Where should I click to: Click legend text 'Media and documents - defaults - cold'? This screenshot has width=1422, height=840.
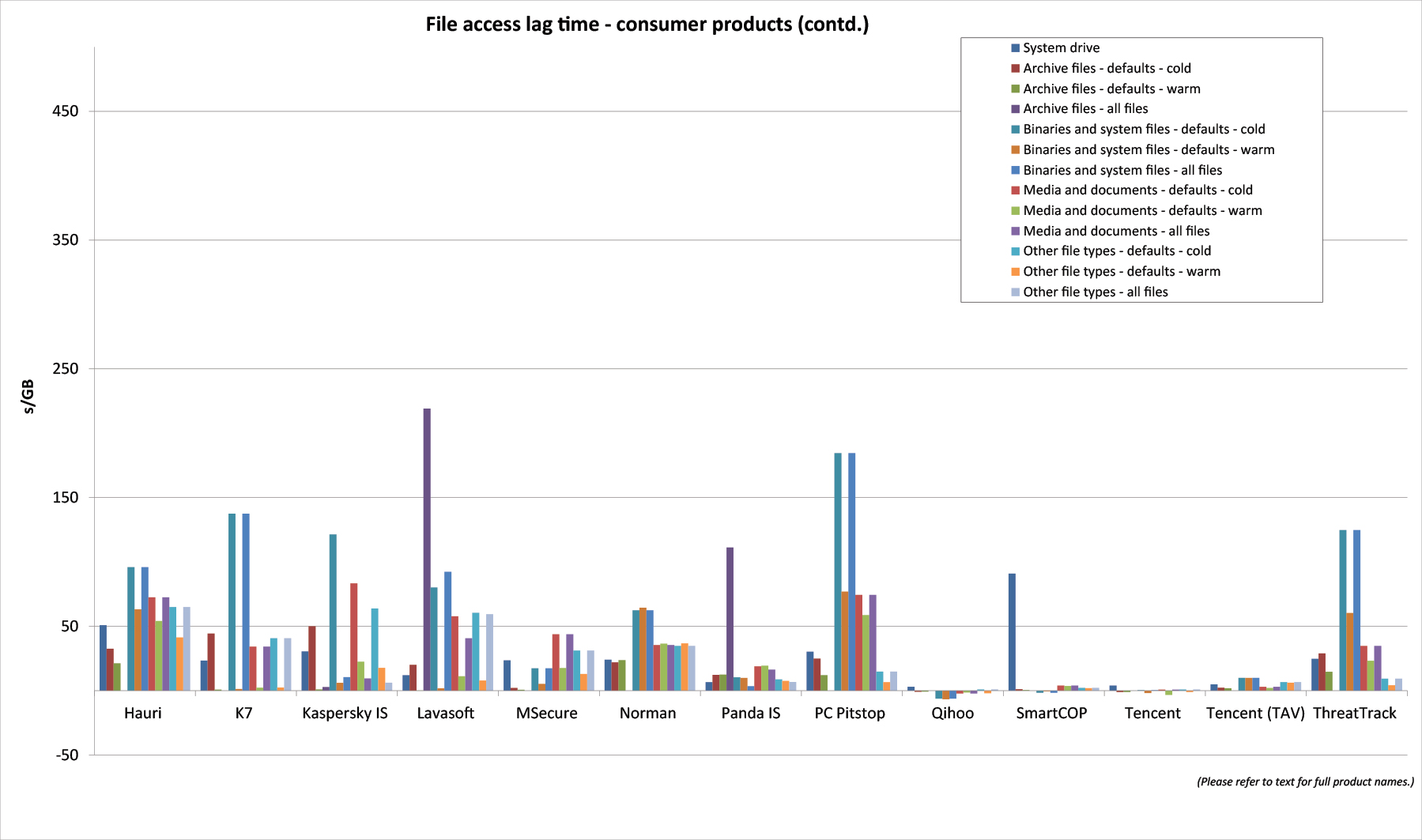1137,190
